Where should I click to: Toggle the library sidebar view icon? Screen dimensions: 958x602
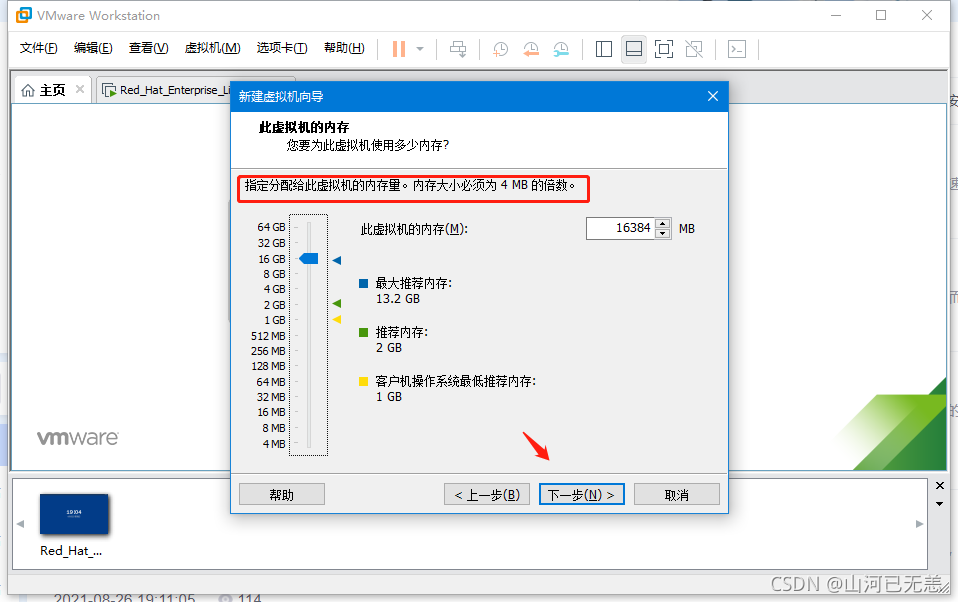pos(604,49)
